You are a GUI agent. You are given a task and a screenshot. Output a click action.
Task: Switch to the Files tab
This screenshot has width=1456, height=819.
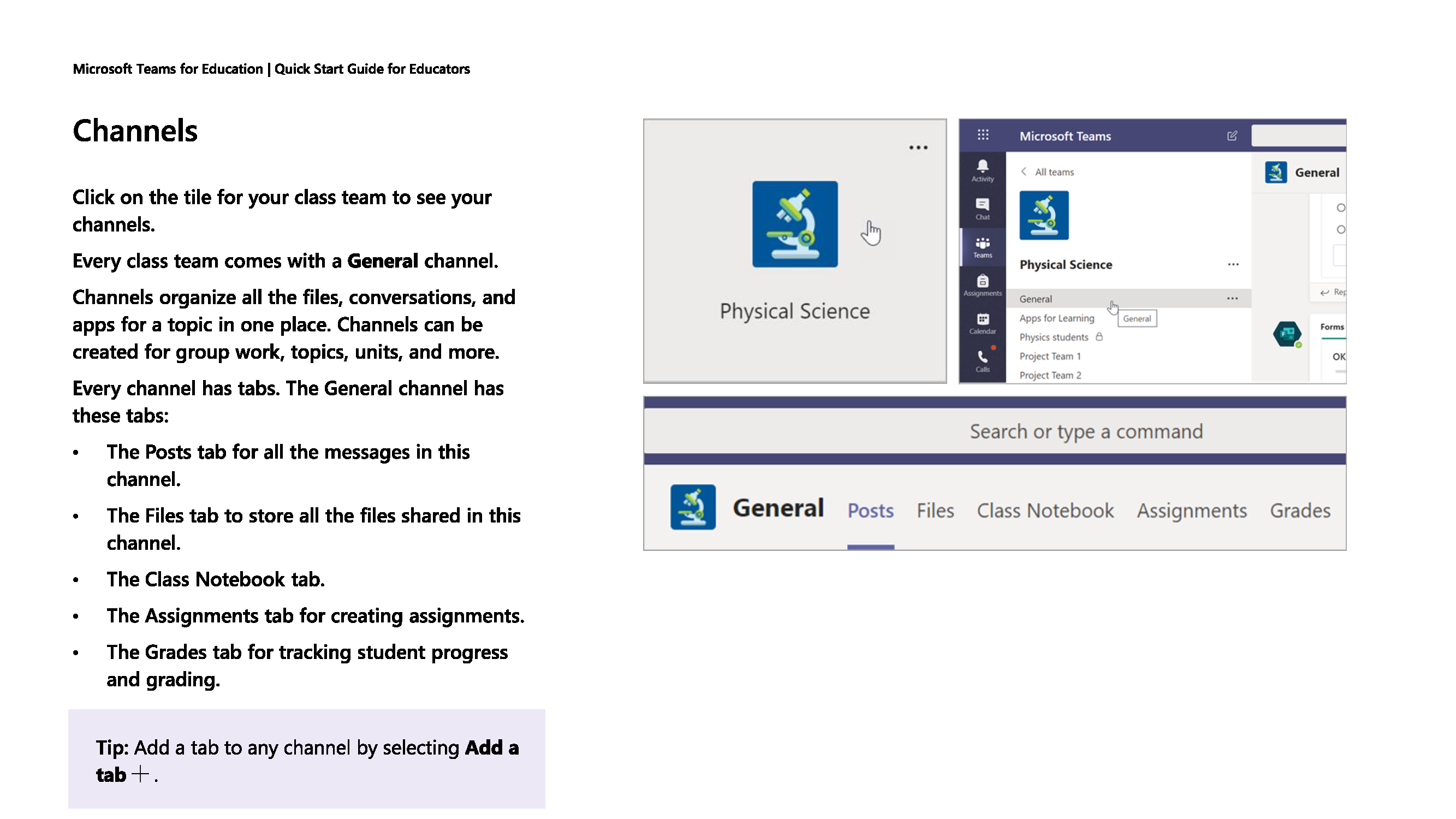point(935,511)
